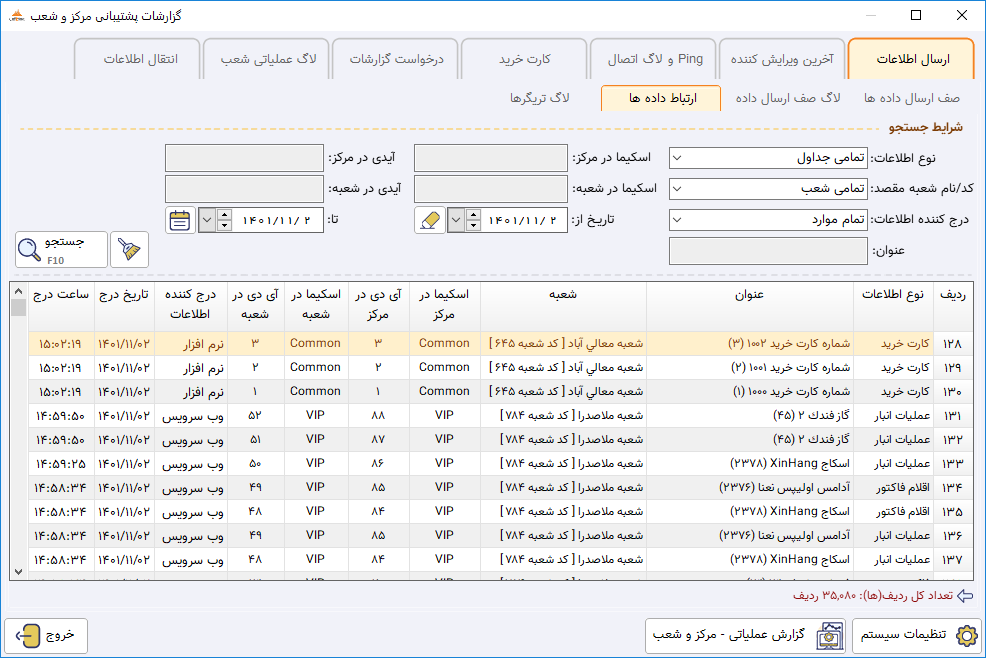
Task: Click the eraser icon beside 'تاریخ از'
Action: click(430, 220)
